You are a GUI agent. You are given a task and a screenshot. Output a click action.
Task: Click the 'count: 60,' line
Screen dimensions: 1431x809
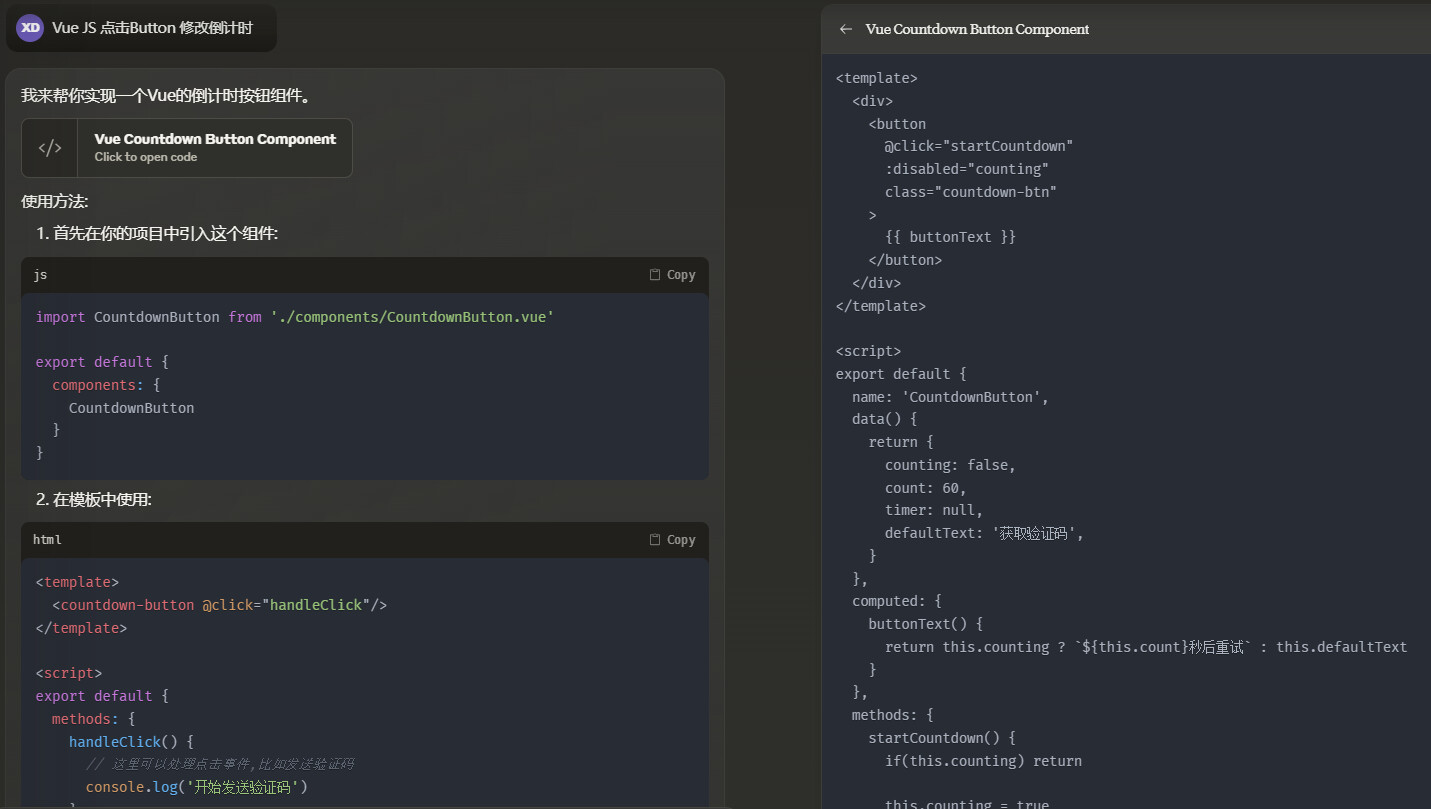pyautogui.click(x=926, y=488)
